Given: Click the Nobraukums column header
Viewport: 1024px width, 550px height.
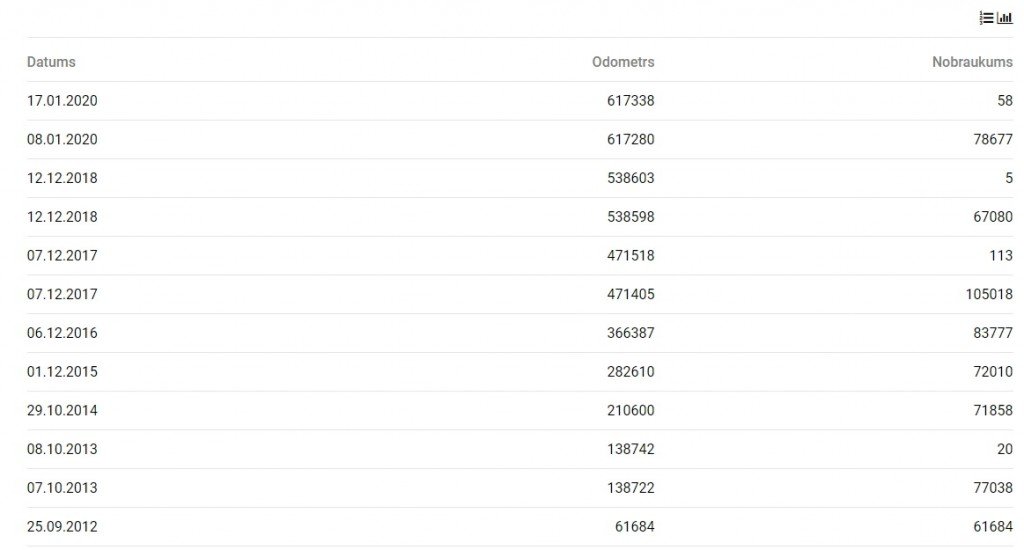Looking at the screenshot, I should pyautogui.click(x=972, y=62).
